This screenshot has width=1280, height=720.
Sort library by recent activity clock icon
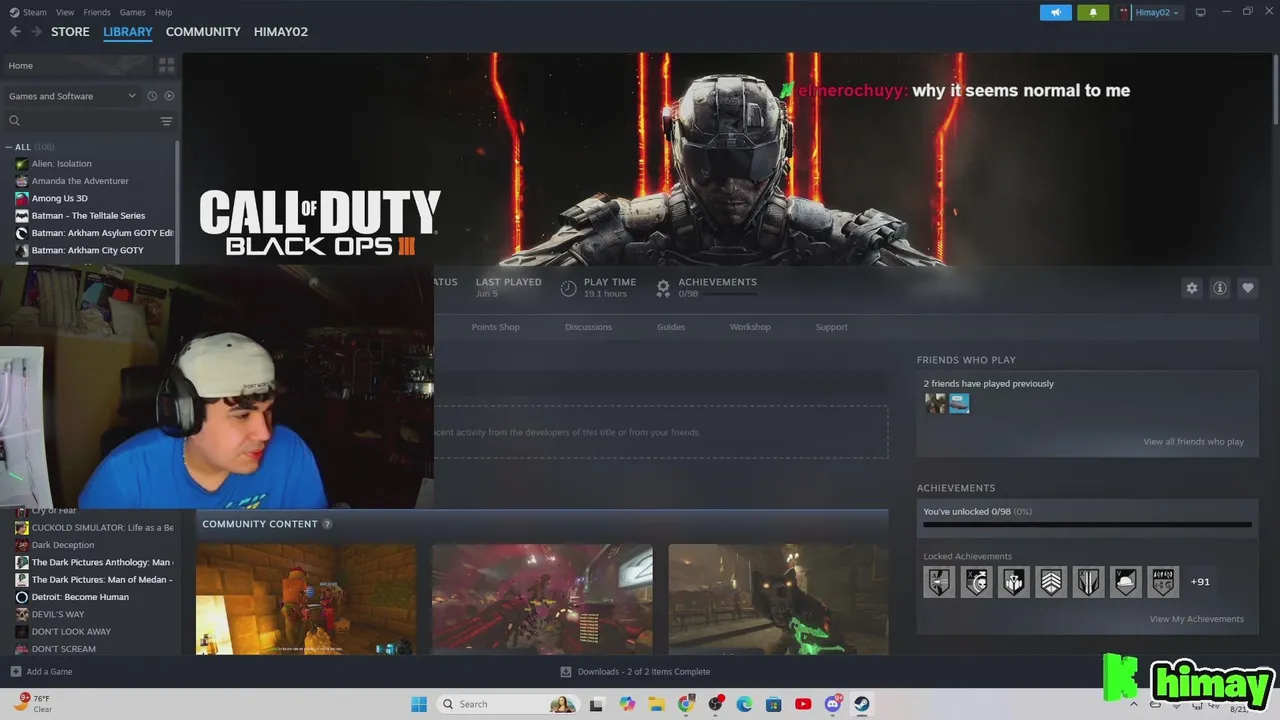(152, 96)
